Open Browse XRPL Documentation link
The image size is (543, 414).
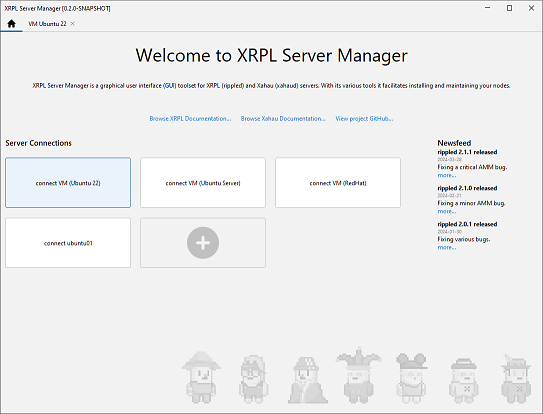tap(190, 118)
